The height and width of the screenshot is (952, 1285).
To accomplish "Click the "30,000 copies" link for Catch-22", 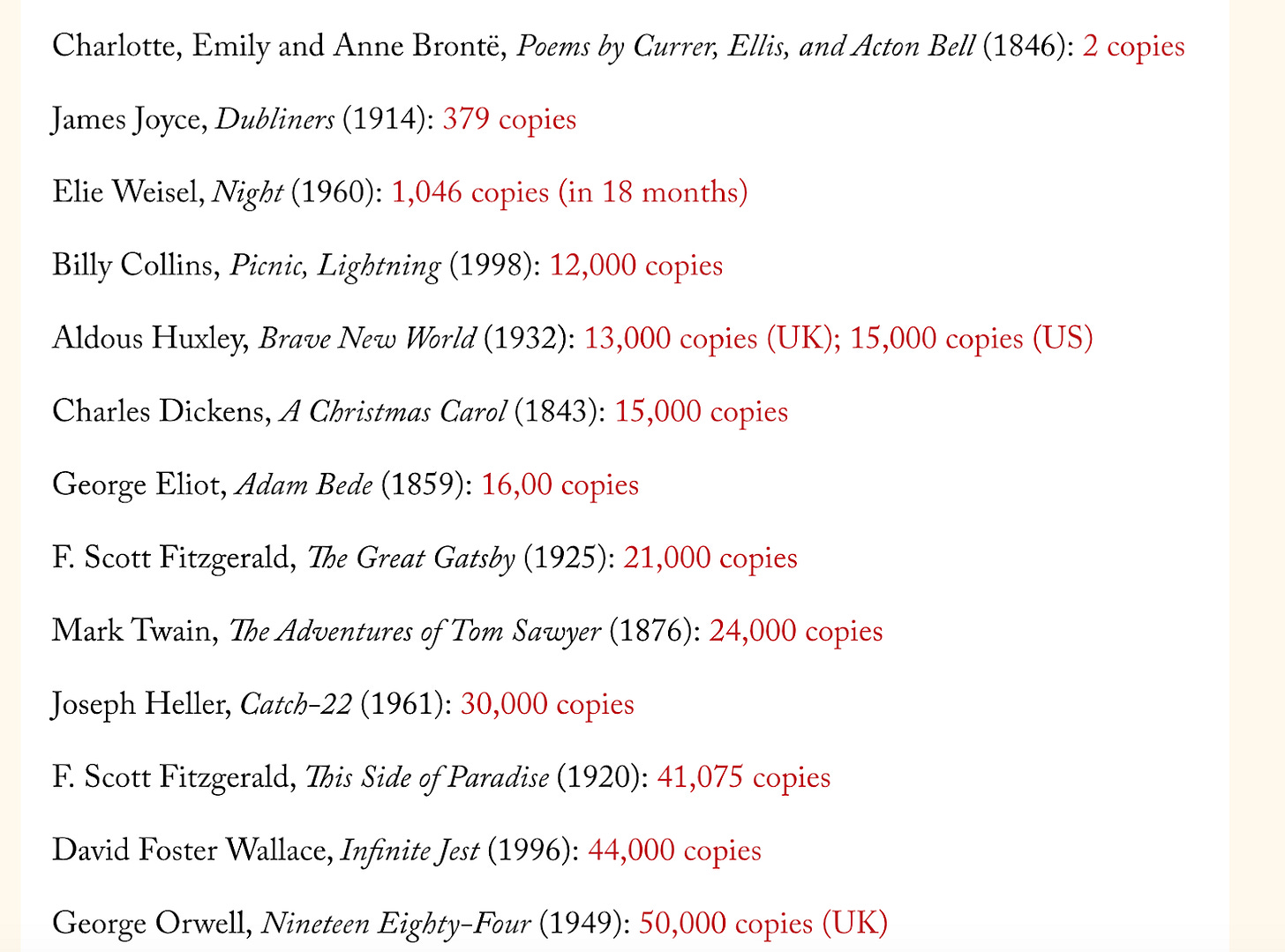I will click(x=547, y=705).
